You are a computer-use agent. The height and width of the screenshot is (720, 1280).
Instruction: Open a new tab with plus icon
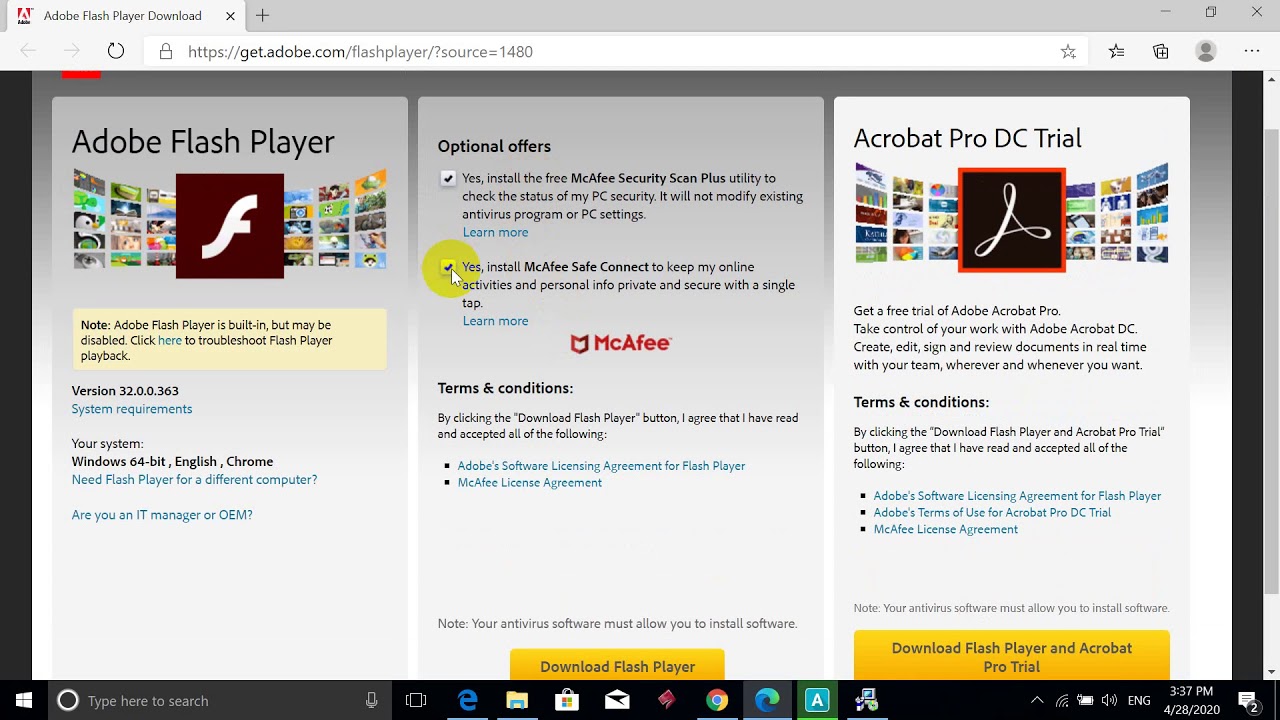pyautogui.click(x=262, y=15)
